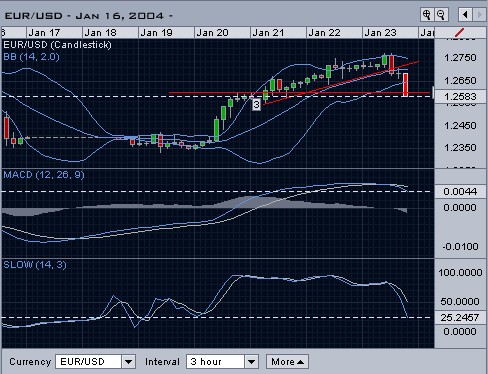Click the 1.2450 price axis label
Viewport: 488px width, 374px height.
tap(460, 126)
